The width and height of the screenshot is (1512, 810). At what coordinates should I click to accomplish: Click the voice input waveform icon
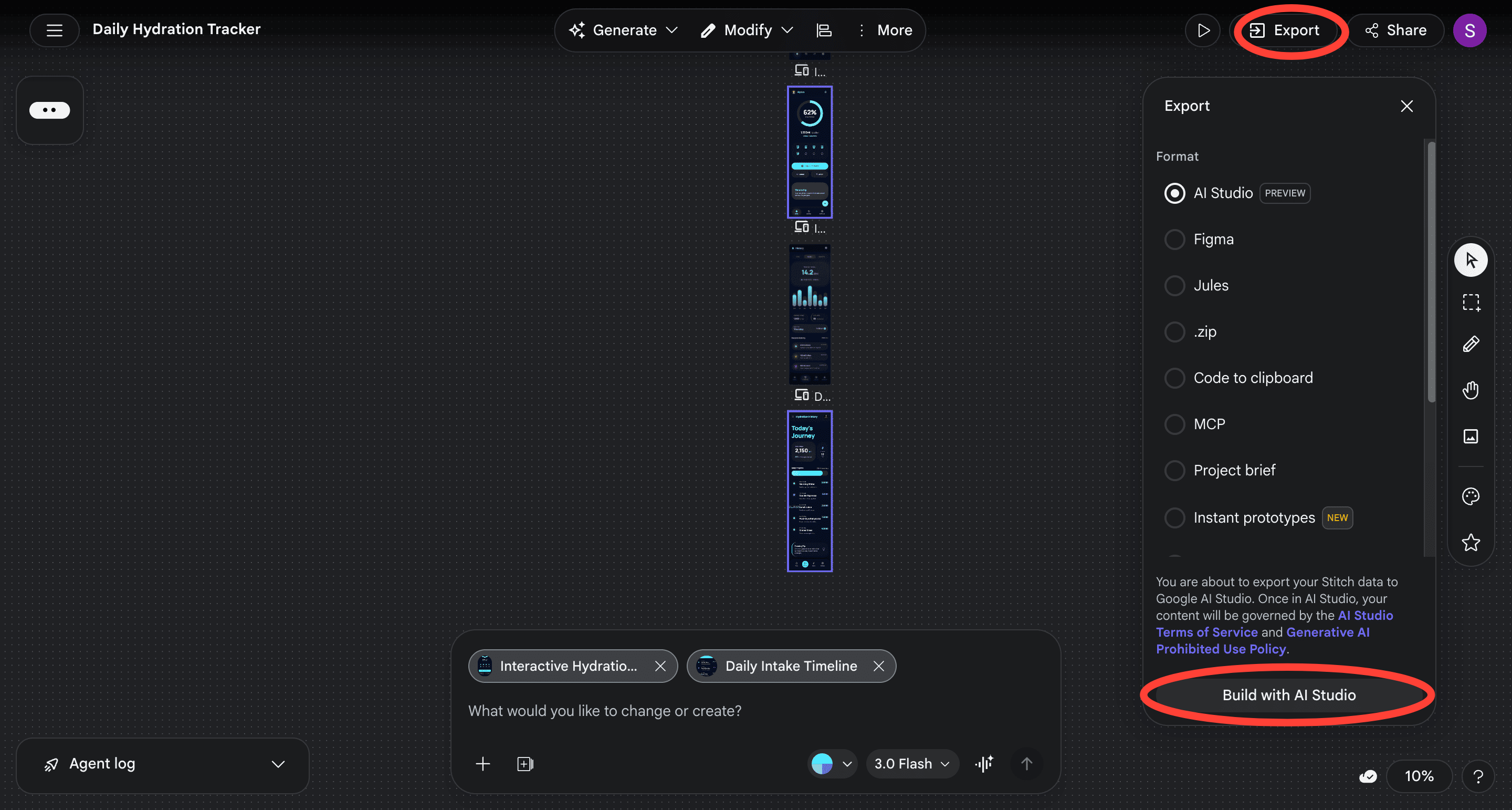pos(984,764)
